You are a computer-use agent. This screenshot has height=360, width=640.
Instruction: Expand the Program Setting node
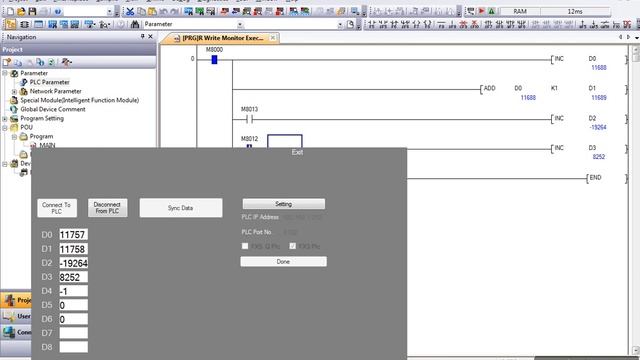(x=5, y=118)
